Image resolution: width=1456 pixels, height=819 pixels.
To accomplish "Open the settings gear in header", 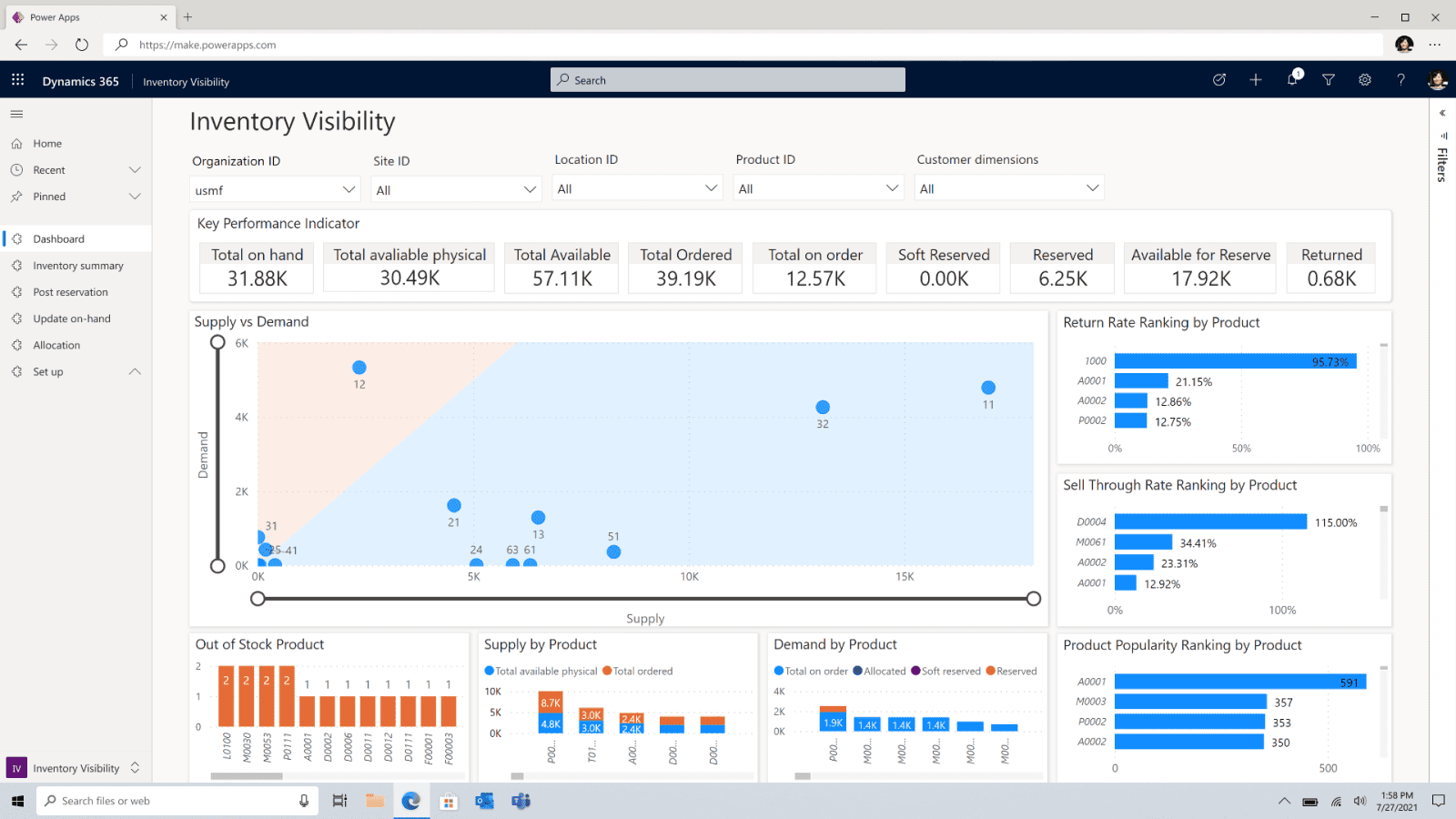I will (1365, 80).
